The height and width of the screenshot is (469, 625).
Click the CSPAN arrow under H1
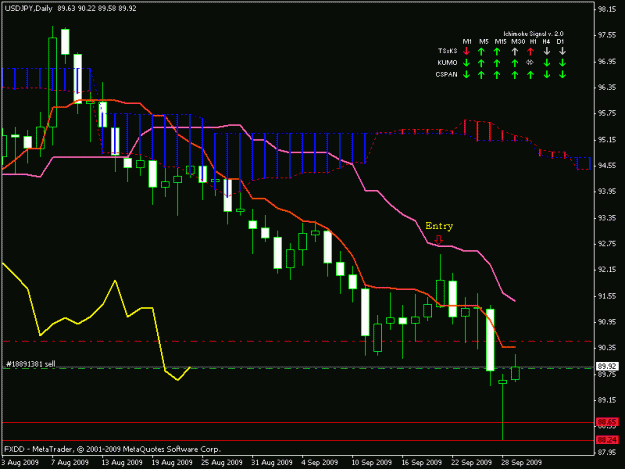click(530, 75)
